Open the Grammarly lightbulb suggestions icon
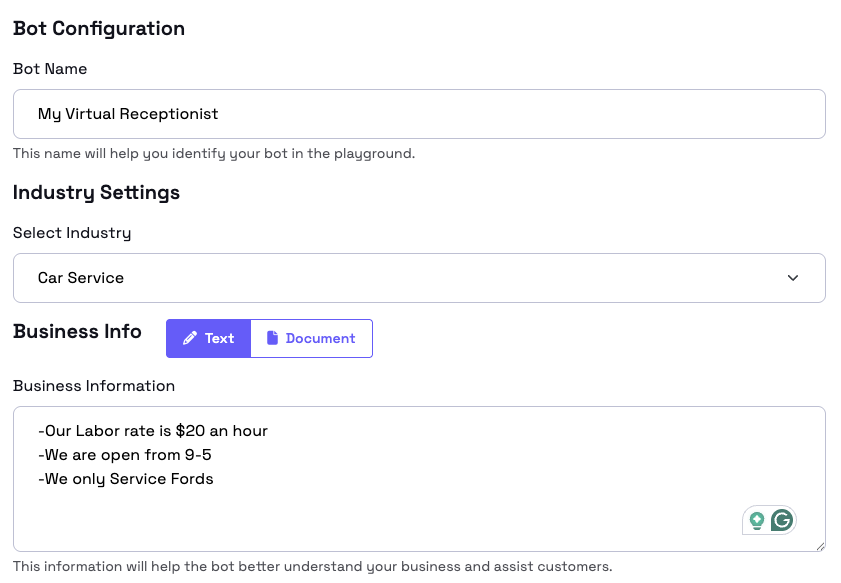Screen dimensions: 841x583 [x=757, y=520]
